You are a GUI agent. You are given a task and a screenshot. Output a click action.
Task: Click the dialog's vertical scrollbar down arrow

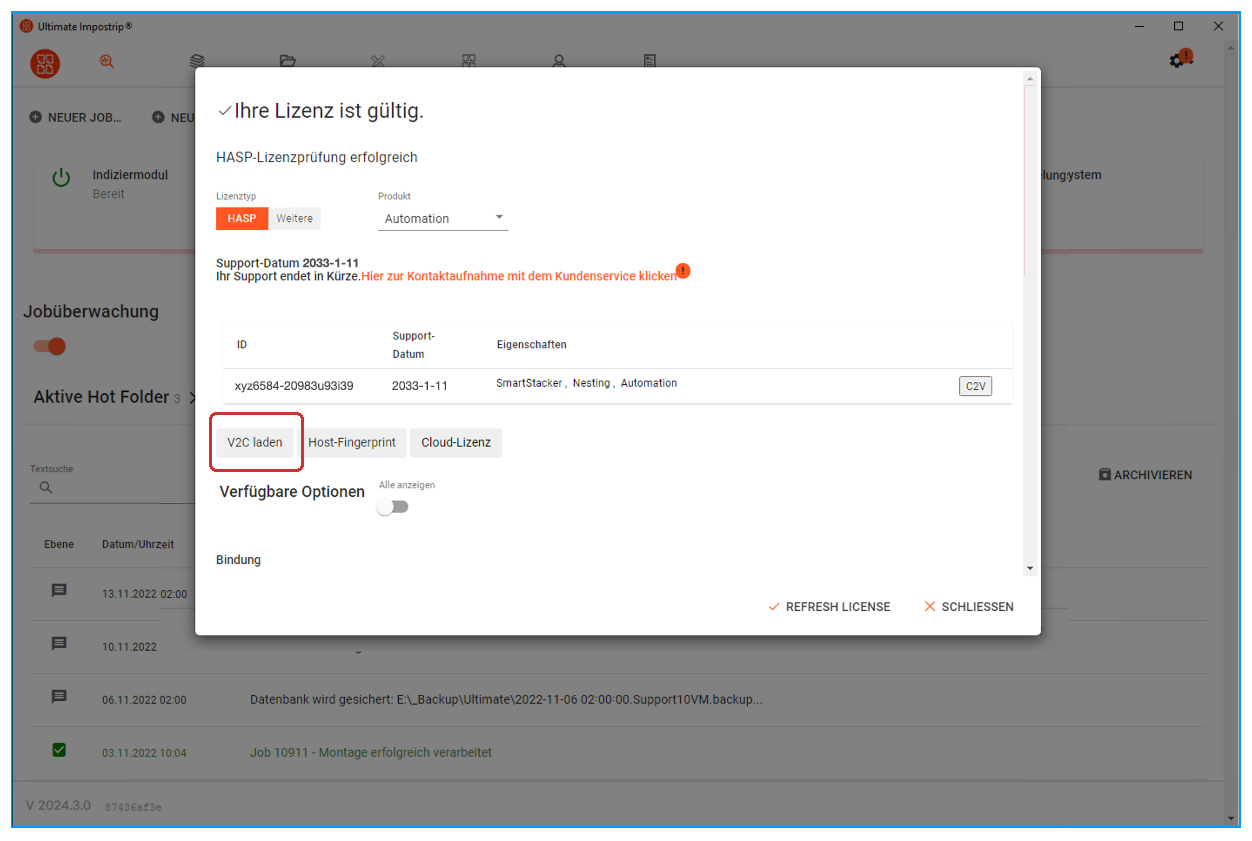[1030, 568]
